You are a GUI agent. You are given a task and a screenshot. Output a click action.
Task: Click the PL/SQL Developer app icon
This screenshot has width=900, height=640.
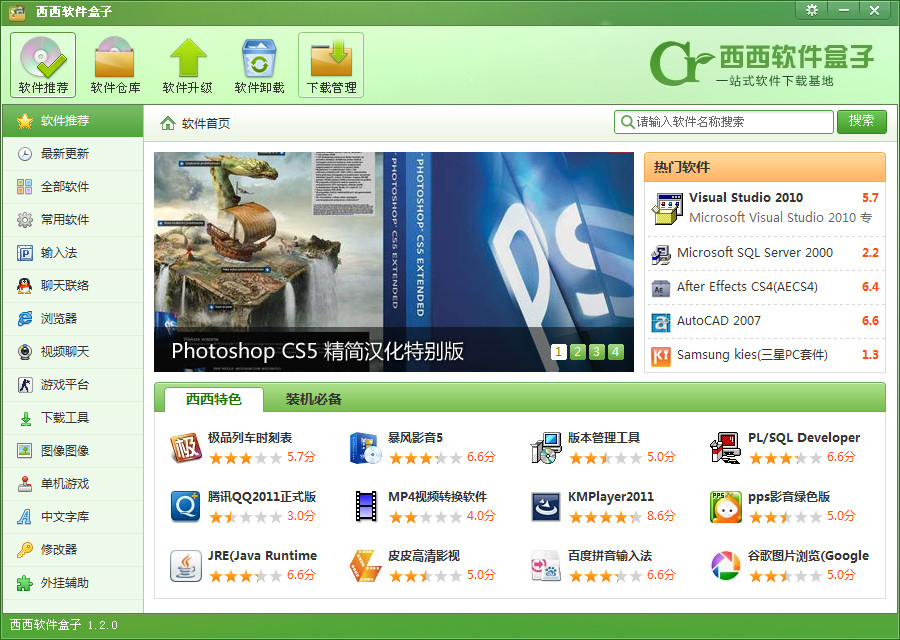726,448
